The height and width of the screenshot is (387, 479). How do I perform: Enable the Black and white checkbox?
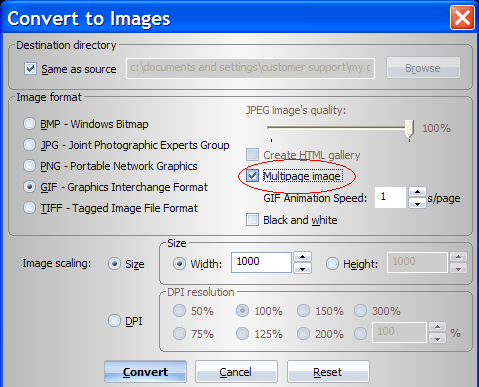pos(252,220)
